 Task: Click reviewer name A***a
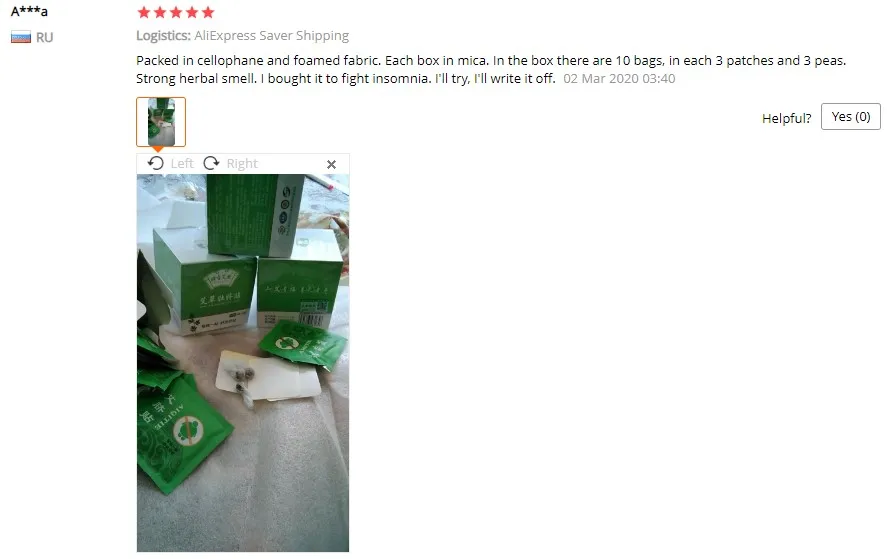click(29, 11)
